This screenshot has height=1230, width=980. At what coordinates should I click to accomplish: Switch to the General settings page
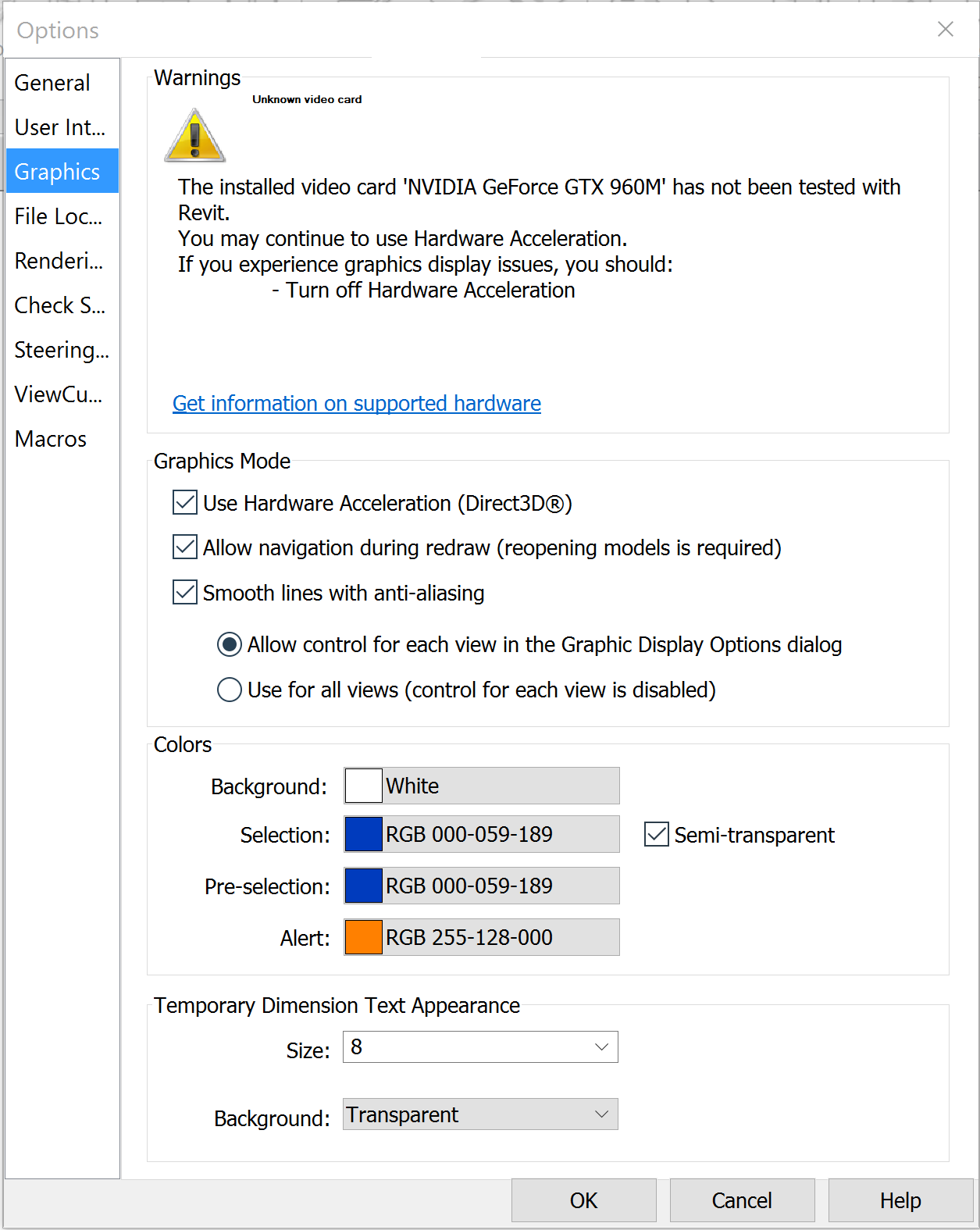click(x=52, y=82)
